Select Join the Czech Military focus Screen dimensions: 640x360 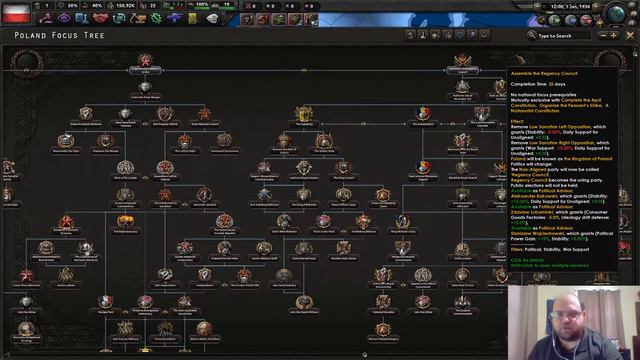[304, 304]
